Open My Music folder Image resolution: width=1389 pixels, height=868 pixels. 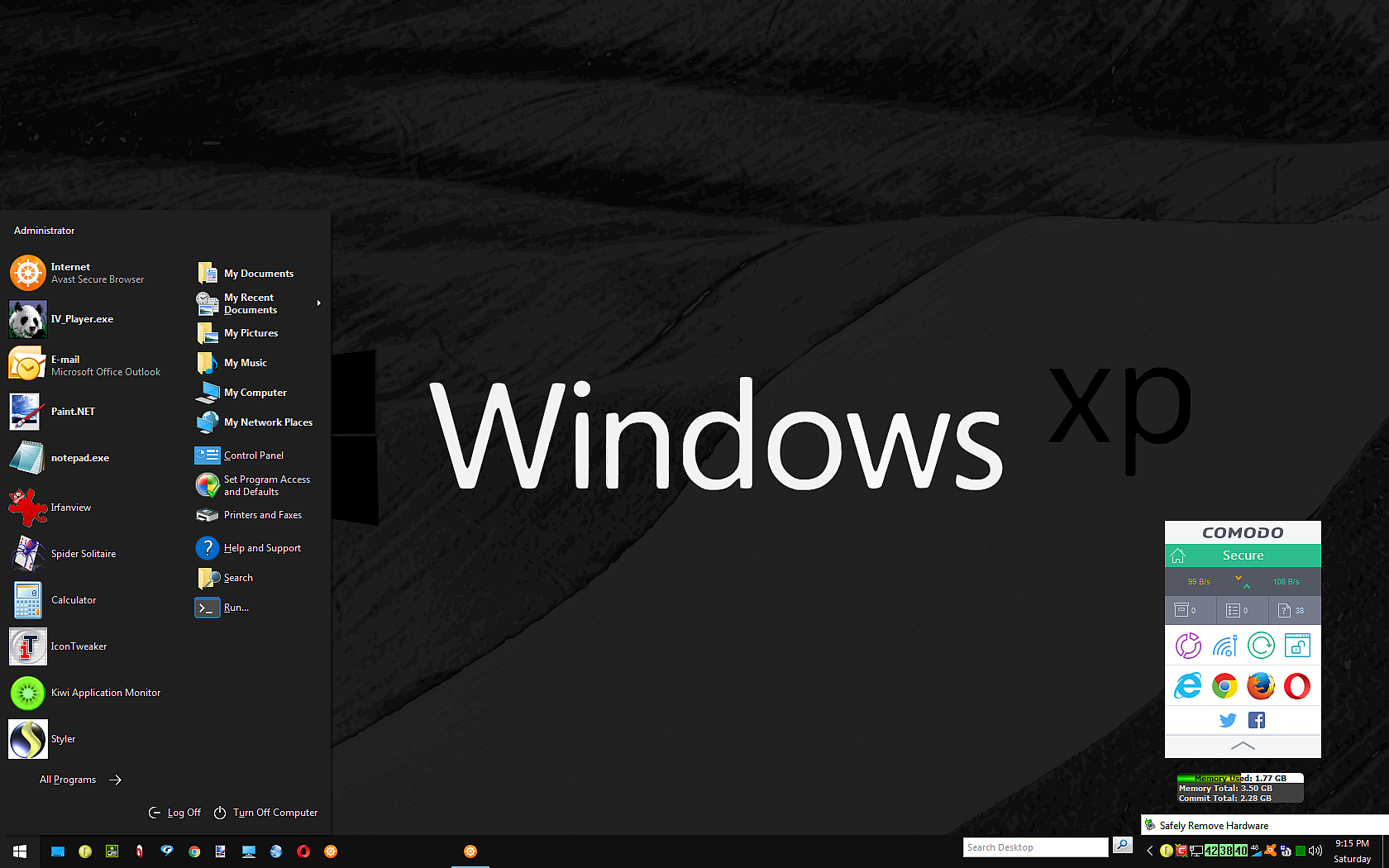coord(259,363)
